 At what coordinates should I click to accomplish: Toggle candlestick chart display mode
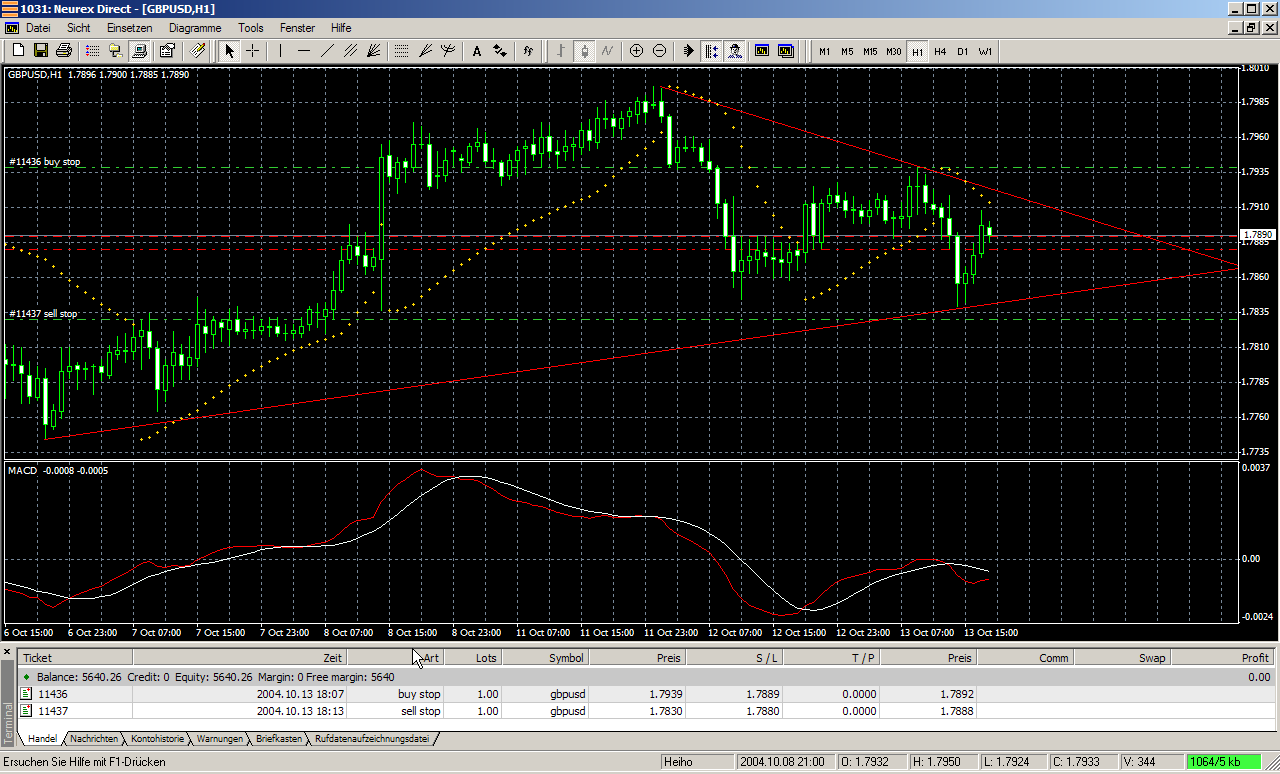pos(584,50)
